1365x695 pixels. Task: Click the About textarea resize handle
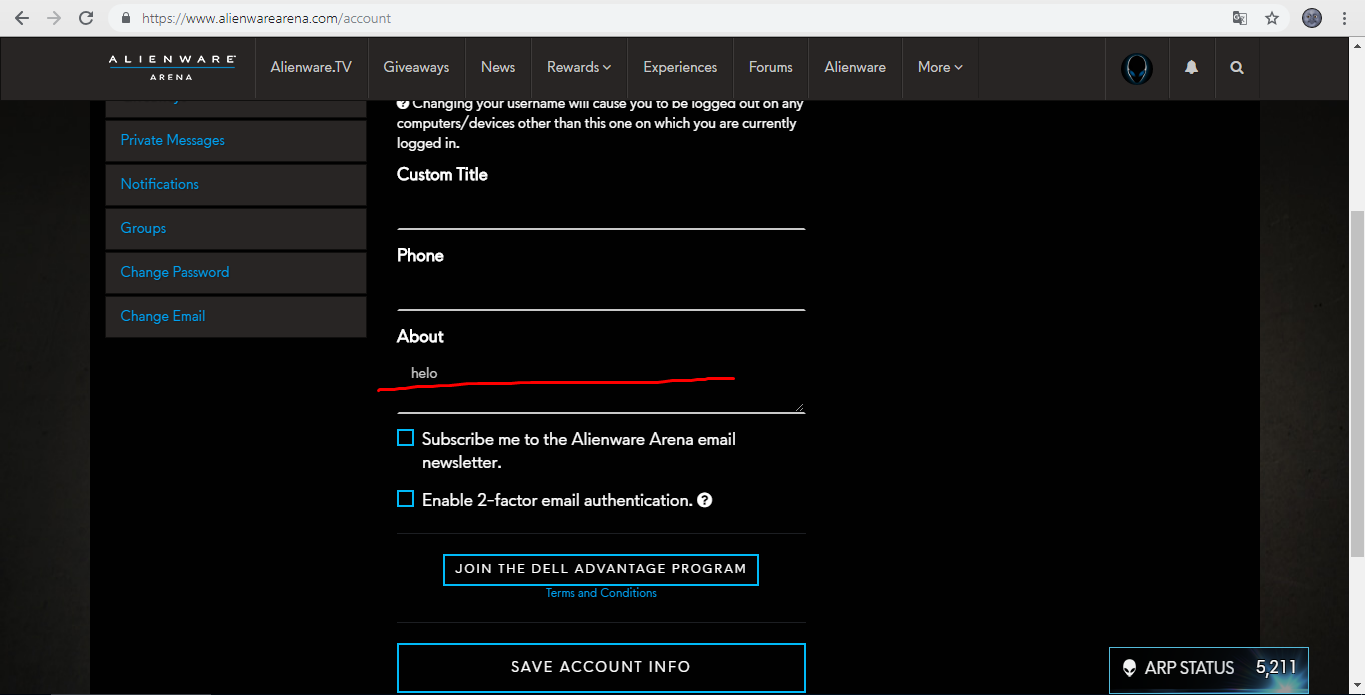pyautogui.click(x=799, y=407)
